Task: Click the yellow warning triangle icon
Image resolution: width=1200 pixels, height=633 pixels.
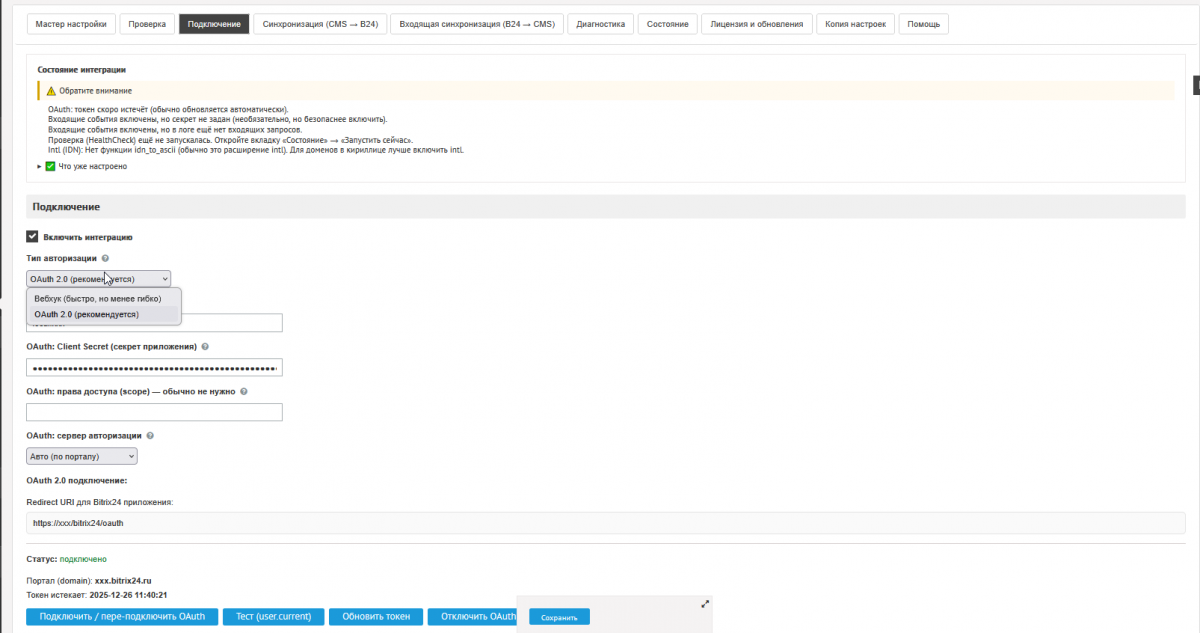Action: (x=51, y=91)
